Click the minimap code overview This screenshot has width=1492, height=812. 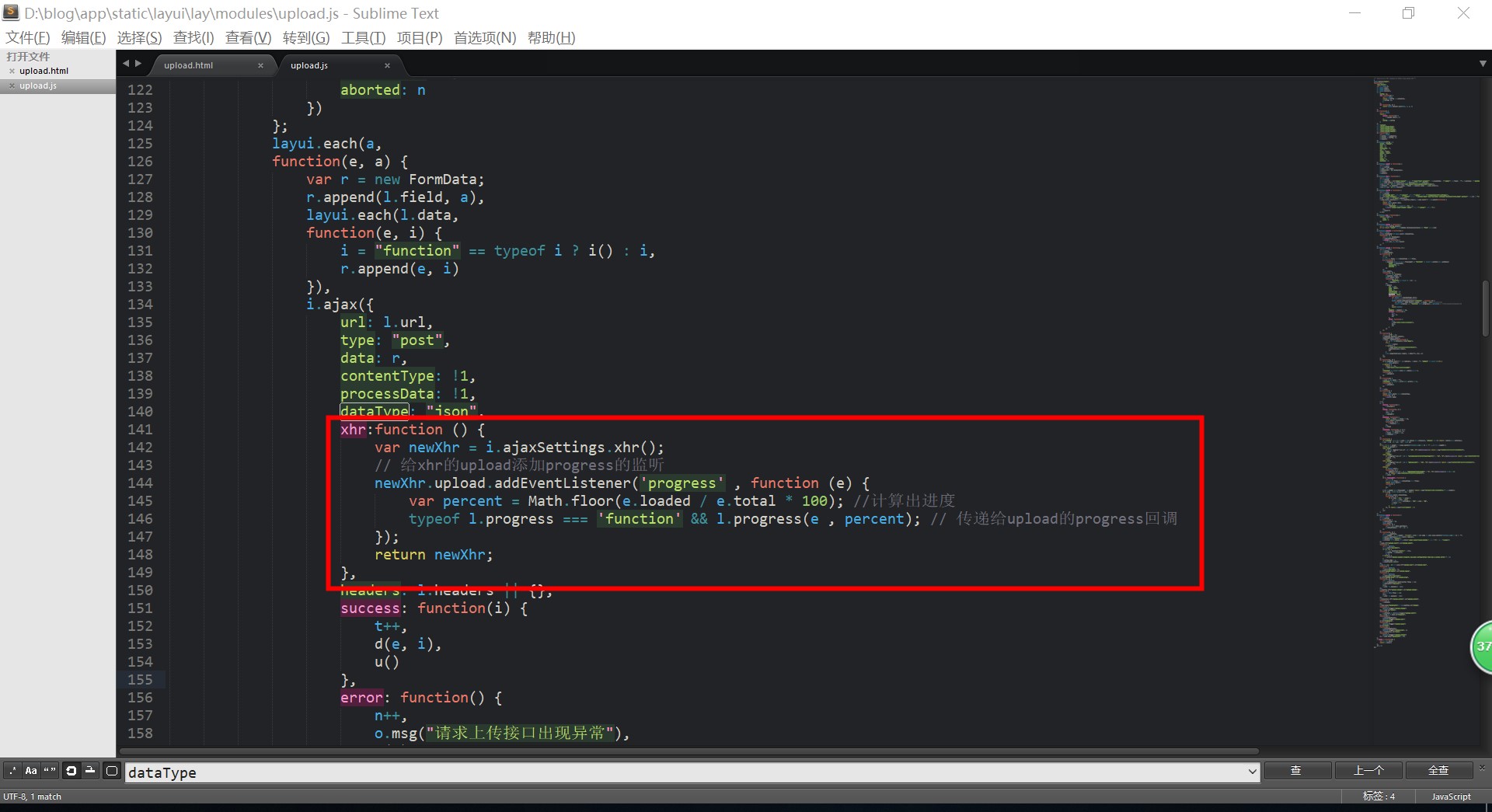tap(1426, 363)
